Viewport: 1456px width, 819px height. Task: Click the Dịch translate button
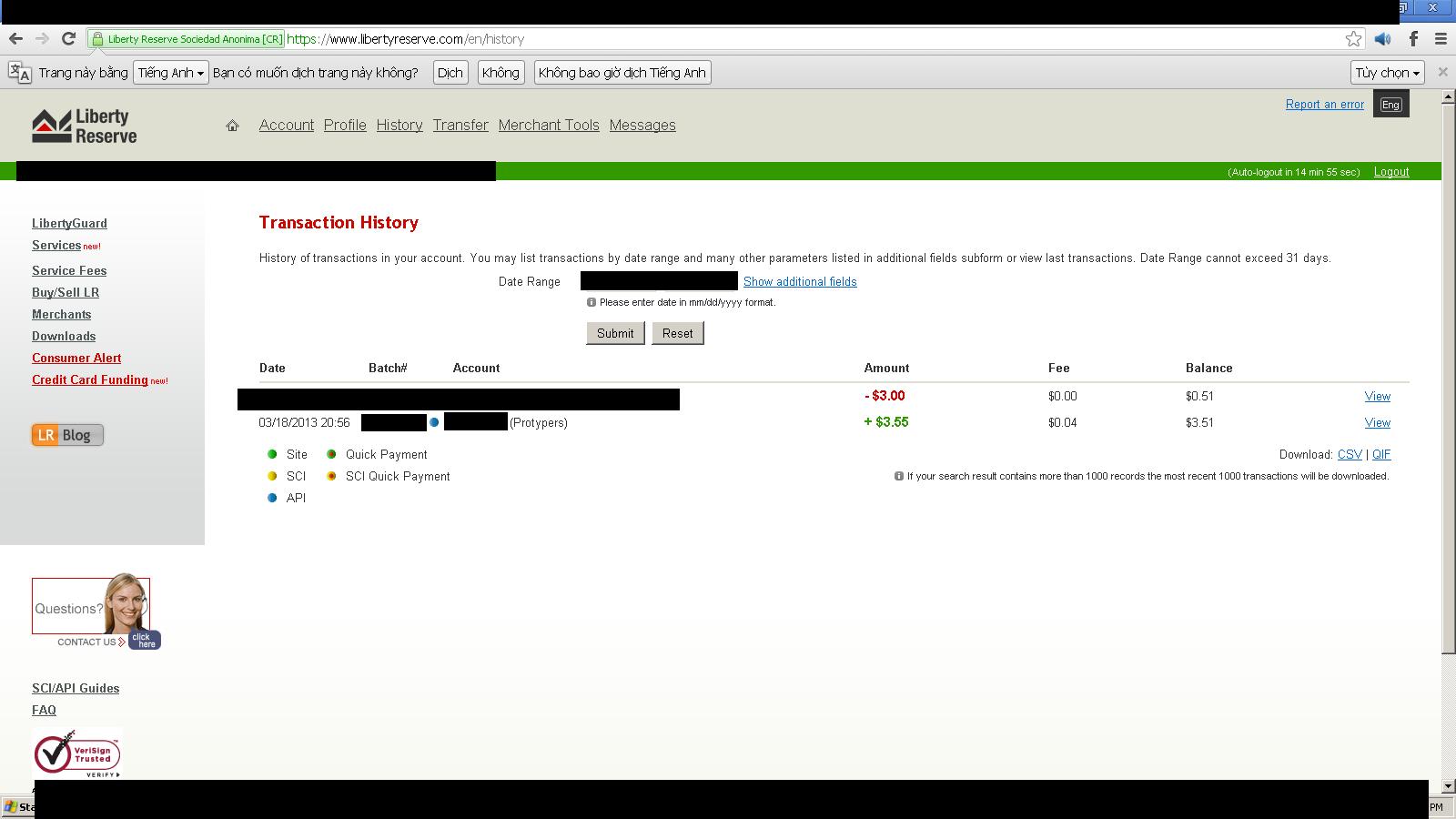pyautogui.click(x=450, y=73)
